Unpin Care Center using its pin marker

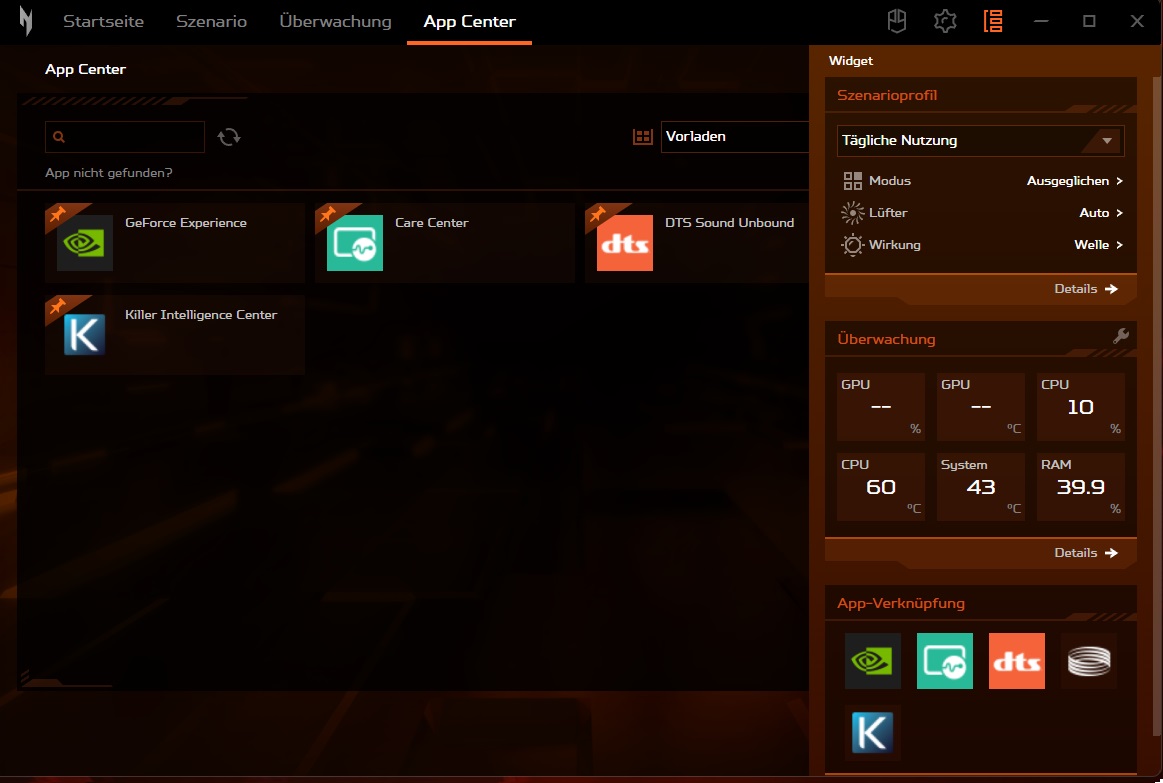pyautogui.click(x=327, y=214)
